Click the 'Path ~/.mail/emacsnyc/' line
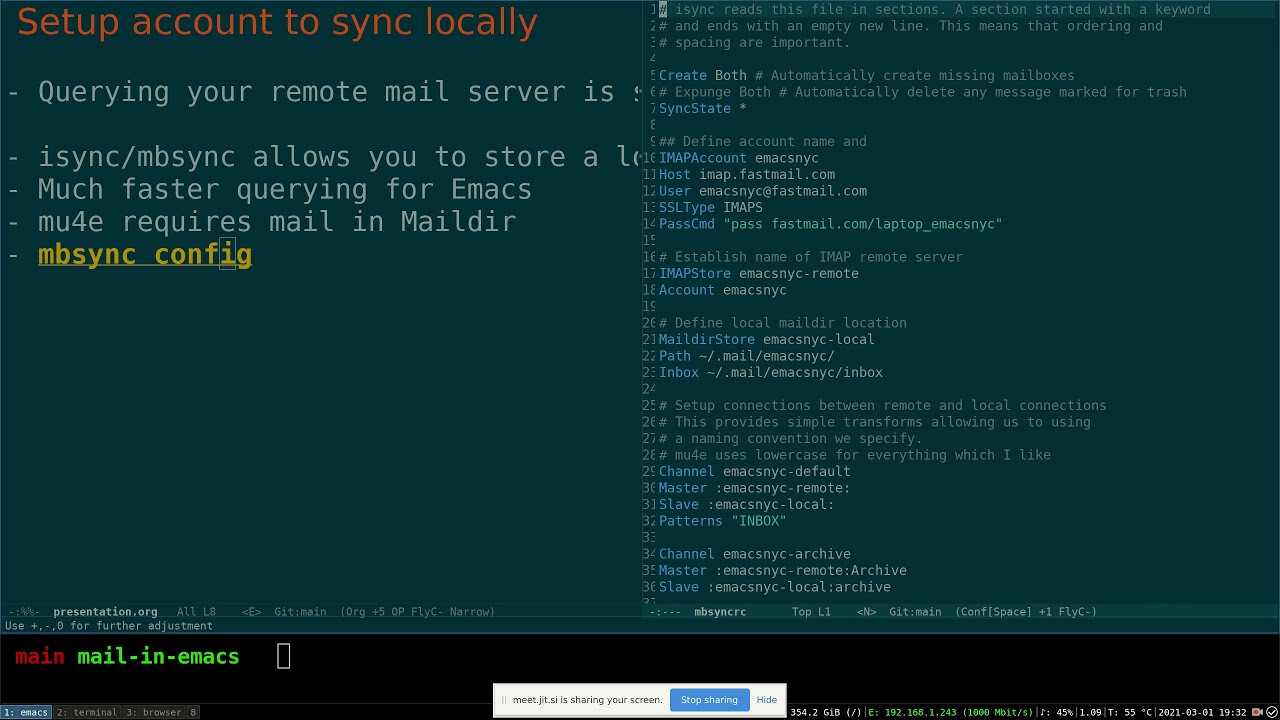 pyautogui.click(x=747, y=356)
